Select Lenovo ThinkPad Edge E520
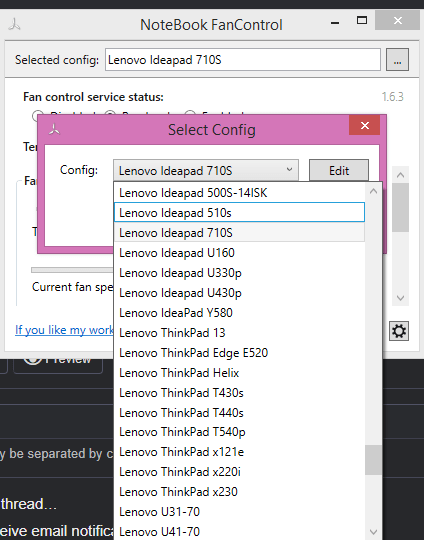The image size is (424, 540). pyautogui.click(x=239, y=352)
